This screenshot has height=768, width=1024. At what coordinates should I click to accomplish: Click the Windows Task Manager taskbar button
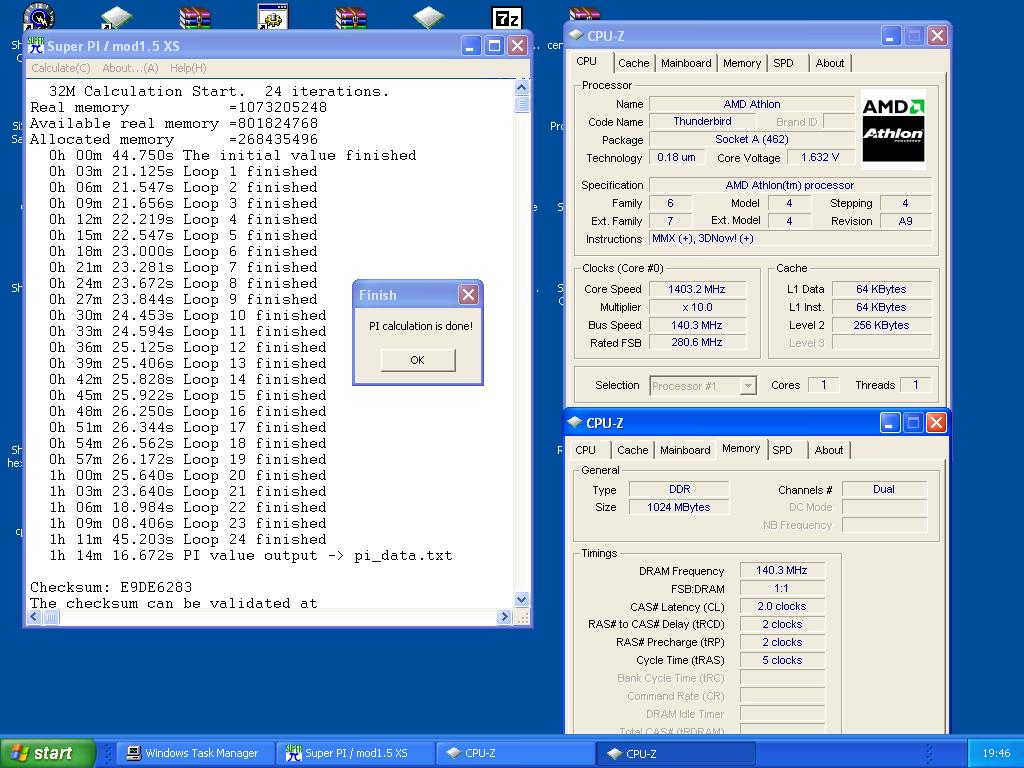[194, 753]
